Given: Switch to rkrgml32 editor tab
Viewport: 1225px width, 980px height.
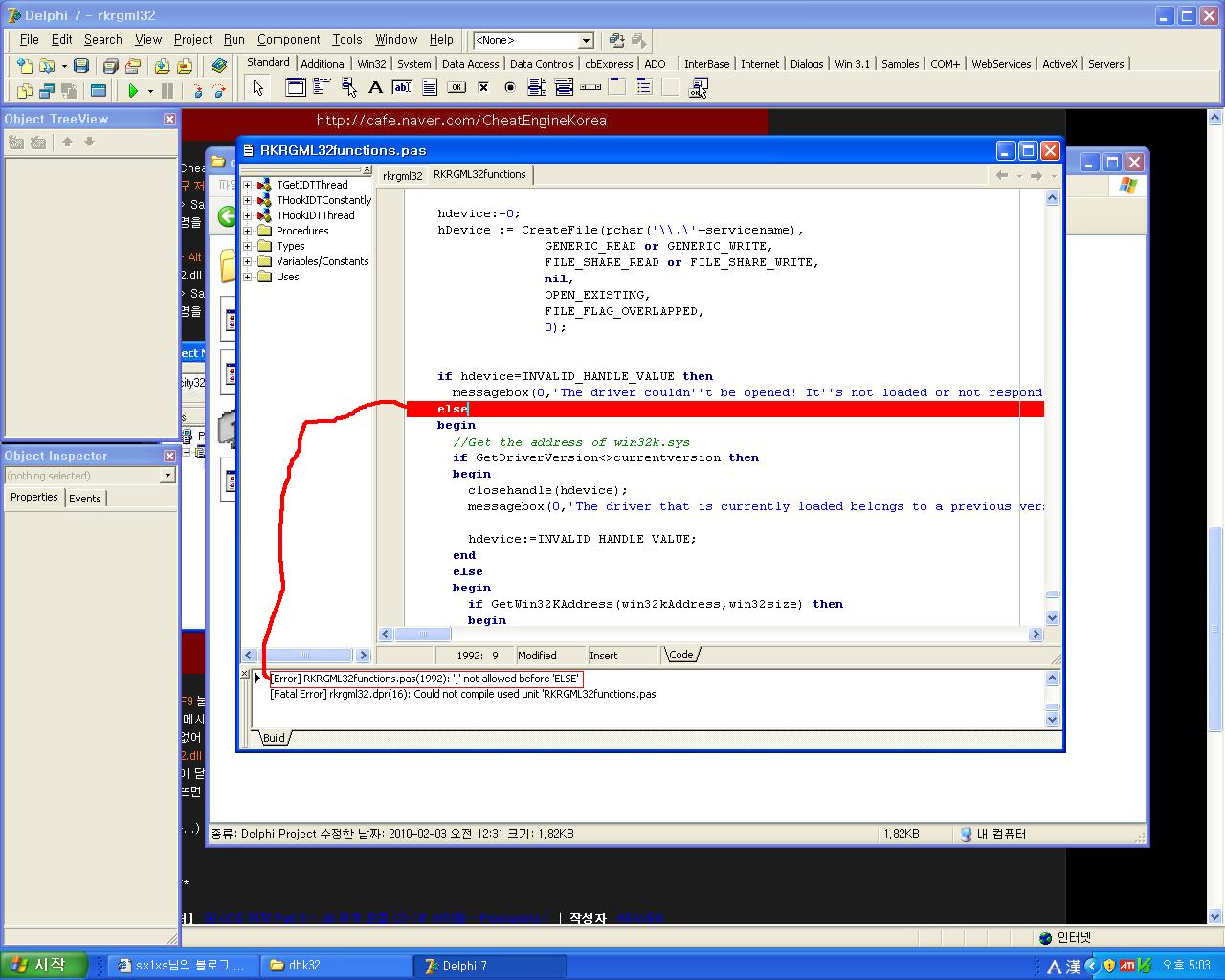Looking at the screenshot, I should pos(402,175).
